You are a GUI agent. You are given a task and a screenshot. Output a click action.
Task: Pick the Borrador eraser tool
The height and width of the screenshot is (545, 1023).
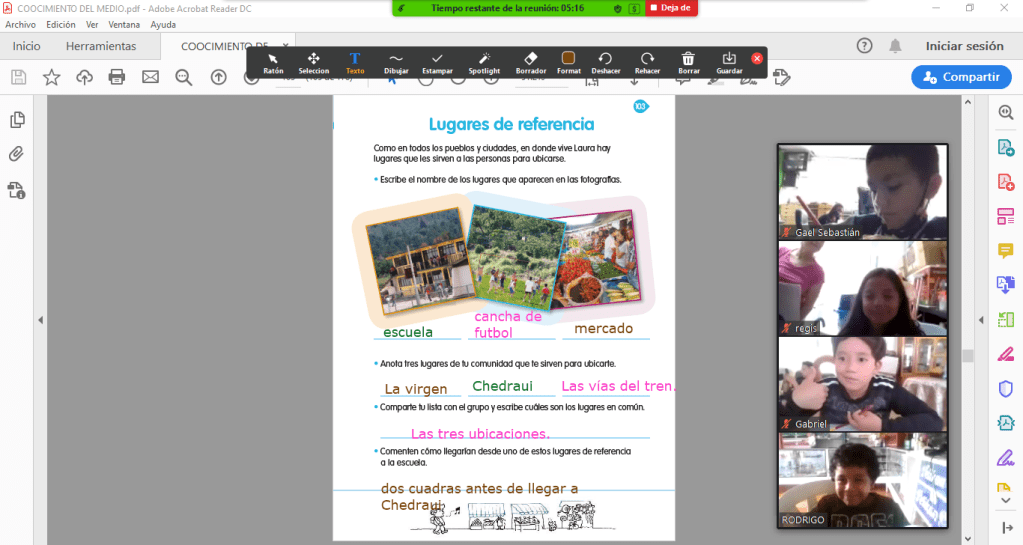tap(530, 63)
